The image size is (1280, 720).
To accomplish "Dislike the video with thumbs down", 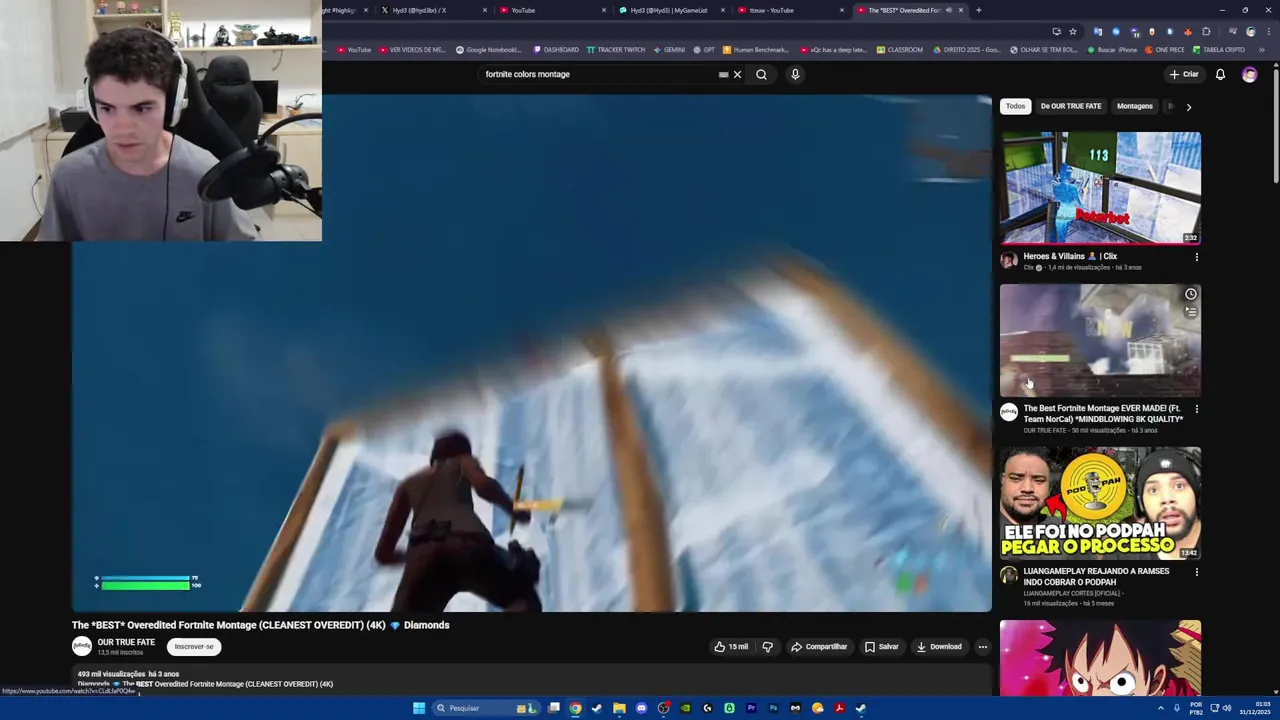I will 767,647.
